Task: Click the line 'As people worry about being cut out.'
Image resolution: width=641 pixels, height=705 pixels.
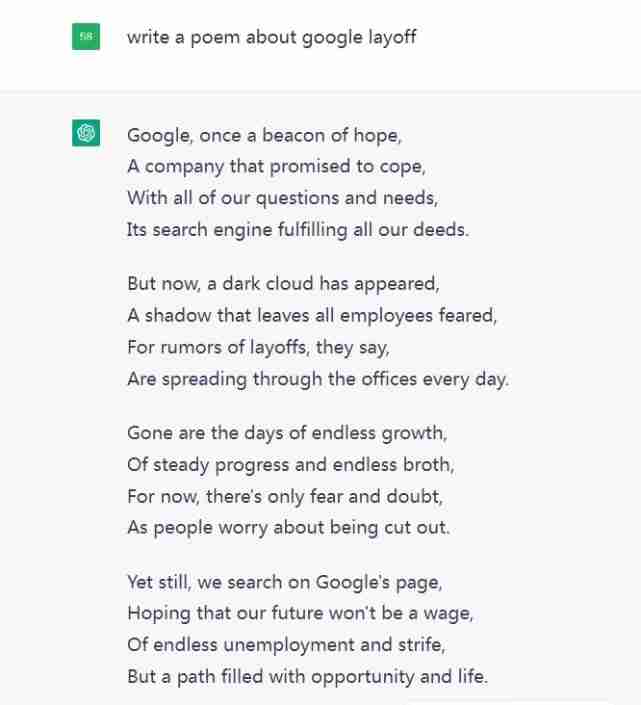Action: pyautogui.click(x=288, y=528)
